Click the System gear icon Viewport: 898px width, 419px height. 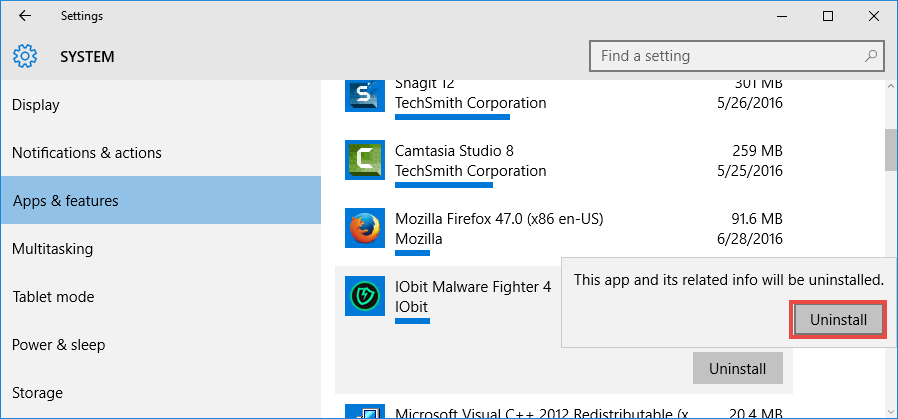click(25, 56)
